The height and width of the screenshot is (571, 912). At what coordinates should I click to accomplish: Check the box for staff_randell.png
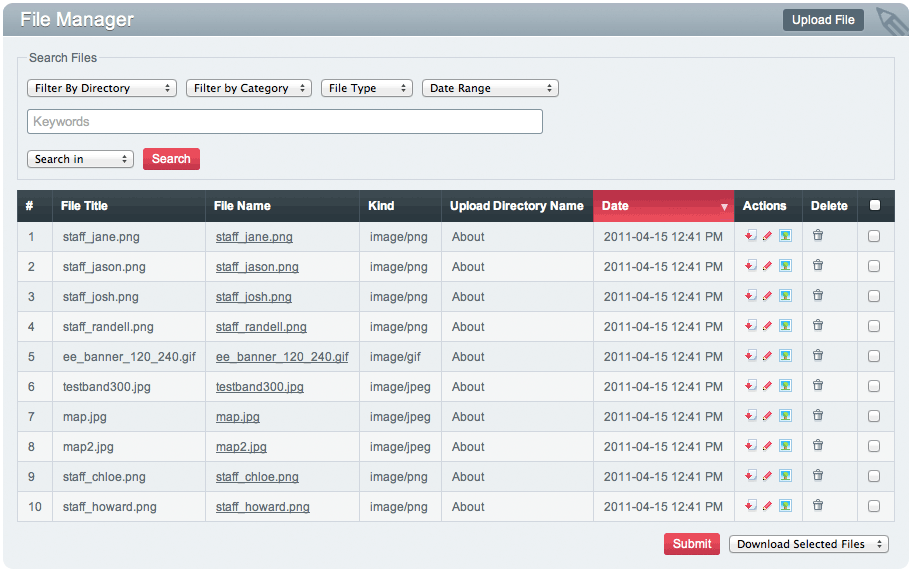(874, 326)
